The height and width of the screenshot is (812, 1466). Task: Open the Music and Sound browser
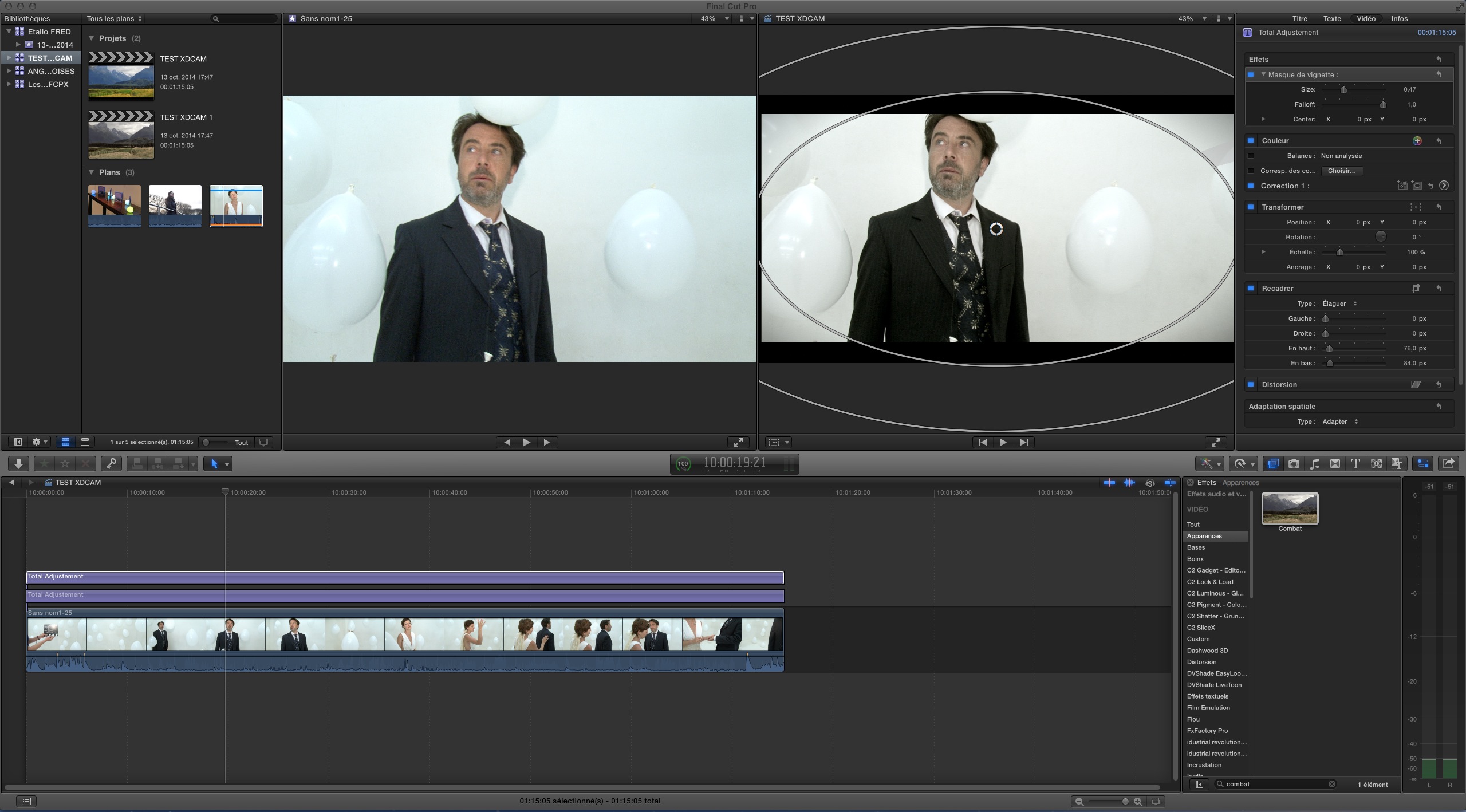click(x=1315, y=463)
